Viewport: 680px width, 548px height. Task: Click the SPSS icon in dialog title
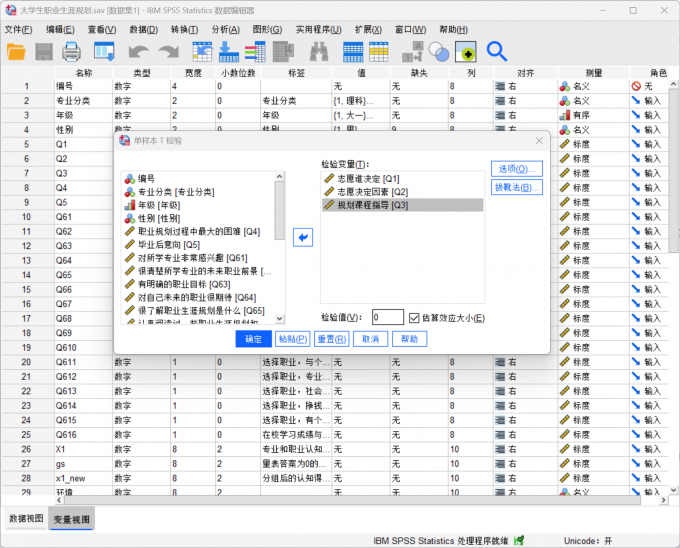point(124,140)
